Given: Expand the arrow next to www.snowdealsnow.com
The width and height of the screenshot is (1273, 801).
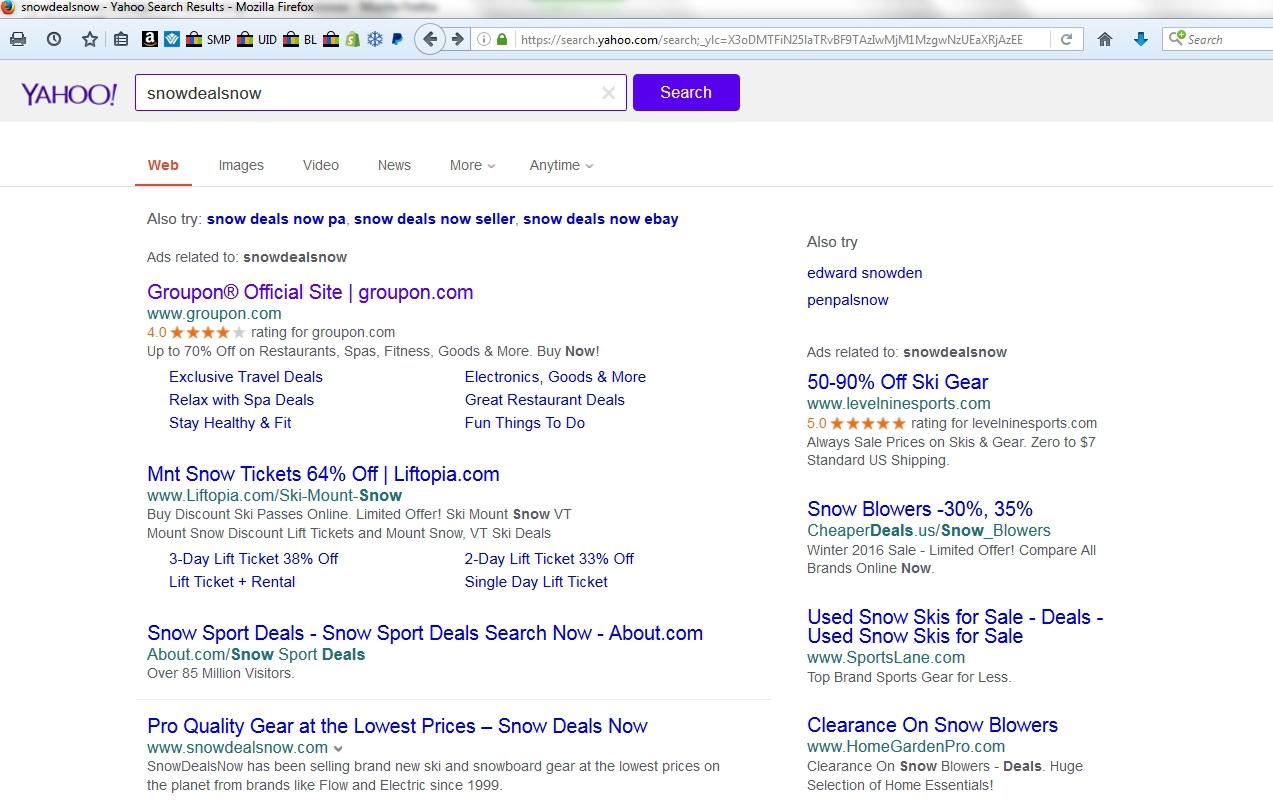Looking at the screenshot, I should point(338,748).
